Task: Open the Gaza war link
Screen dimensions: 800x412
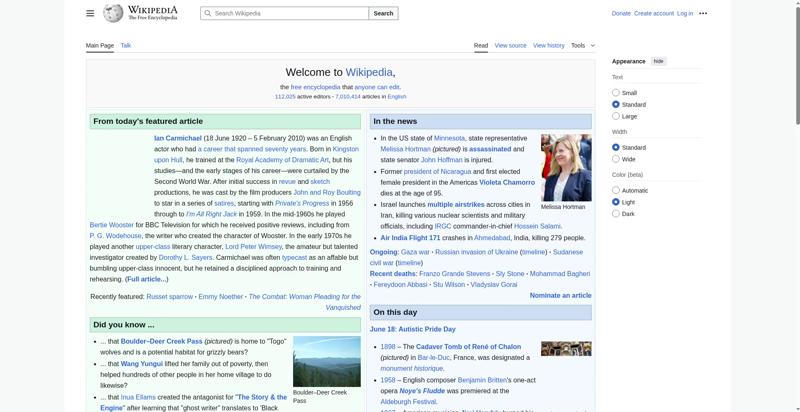Action: point(415,252)
